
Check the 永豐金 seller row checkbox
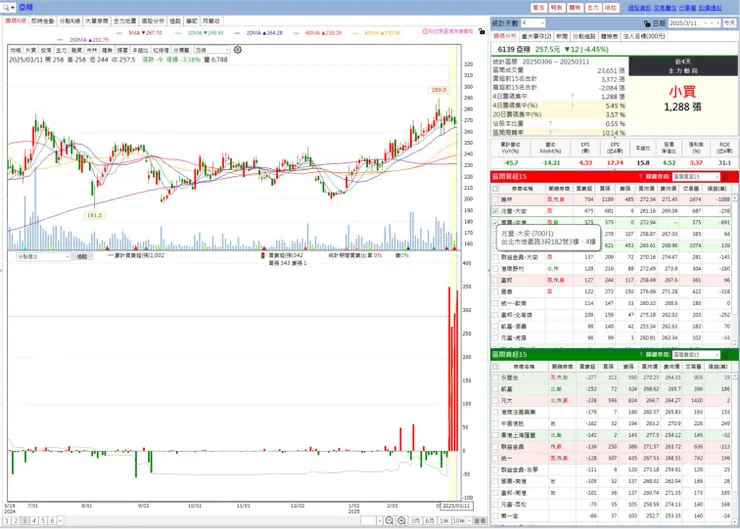coord(495,378)
